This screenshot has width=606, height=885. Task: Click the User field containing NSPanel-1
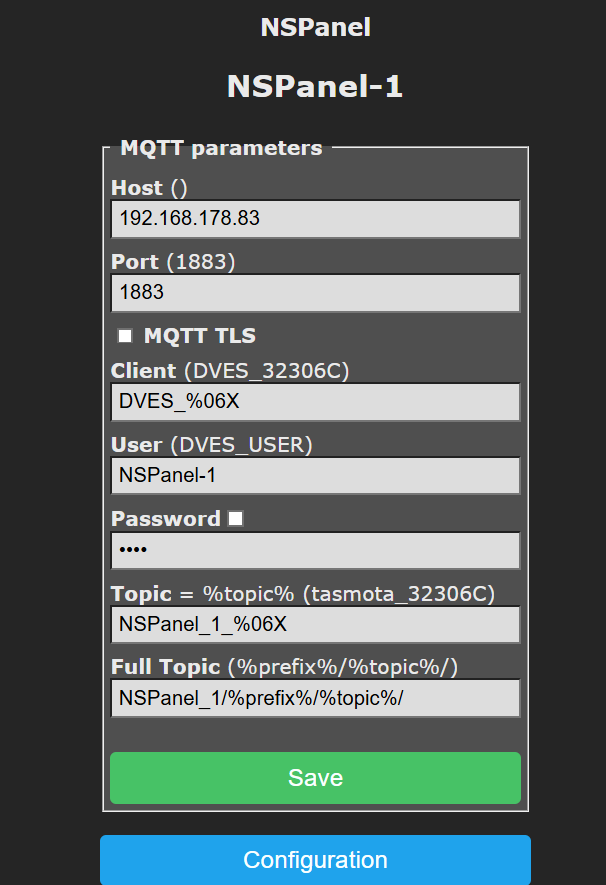(x=315, y=475)
